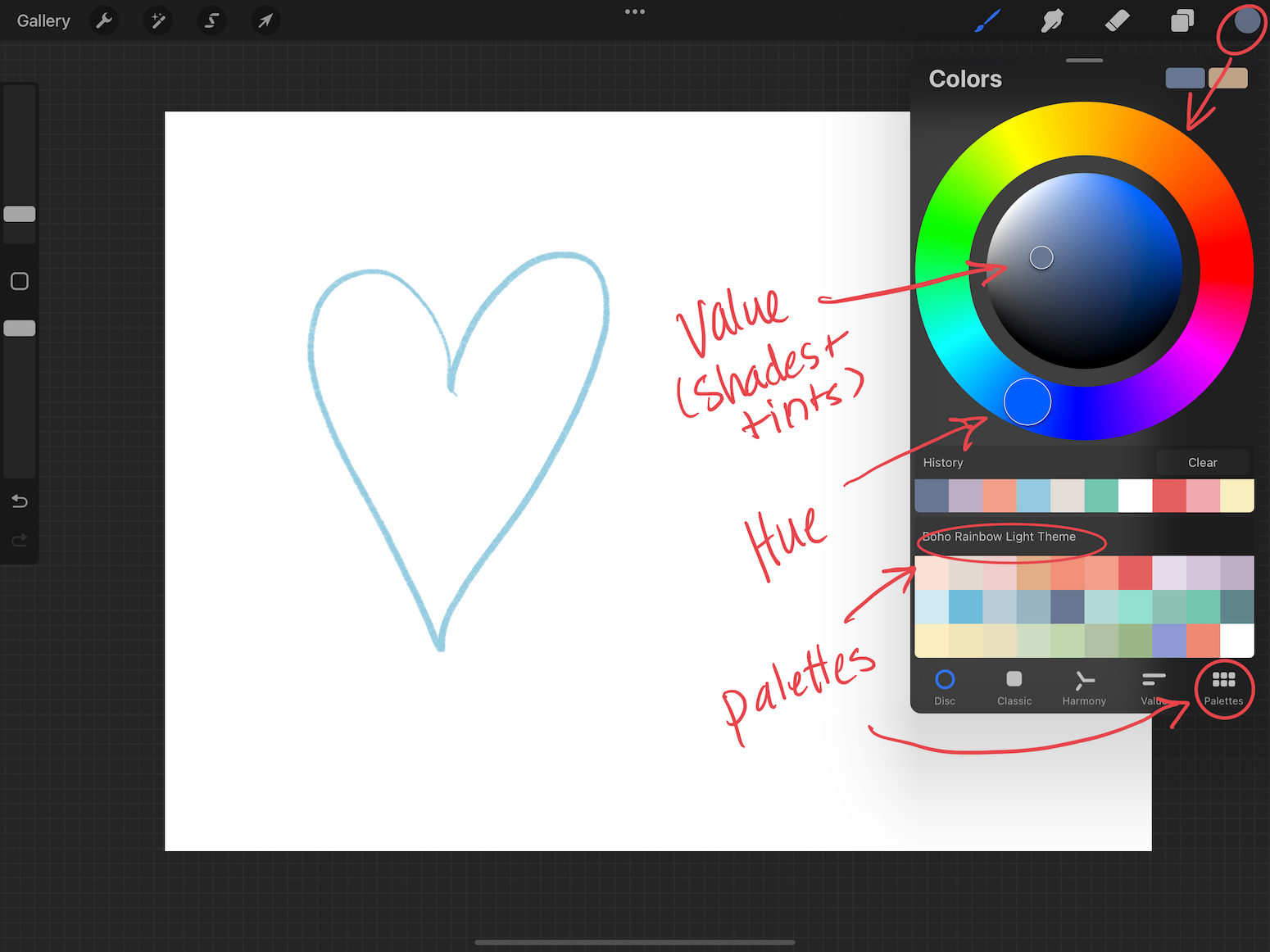Undo the last stroke

click(x=19, y=501)
